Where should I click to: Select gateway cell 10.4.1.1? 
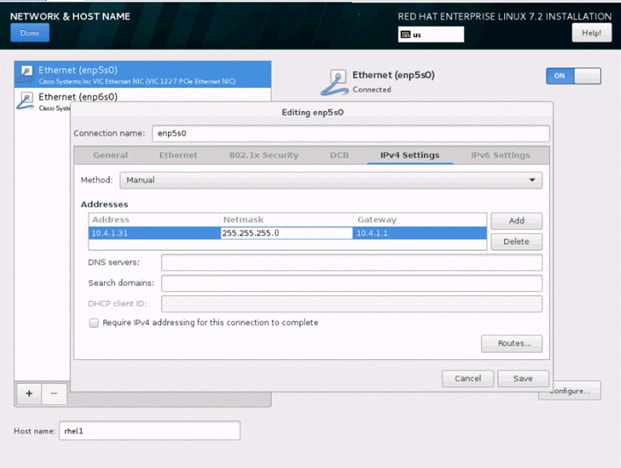(x=419, y=233)
